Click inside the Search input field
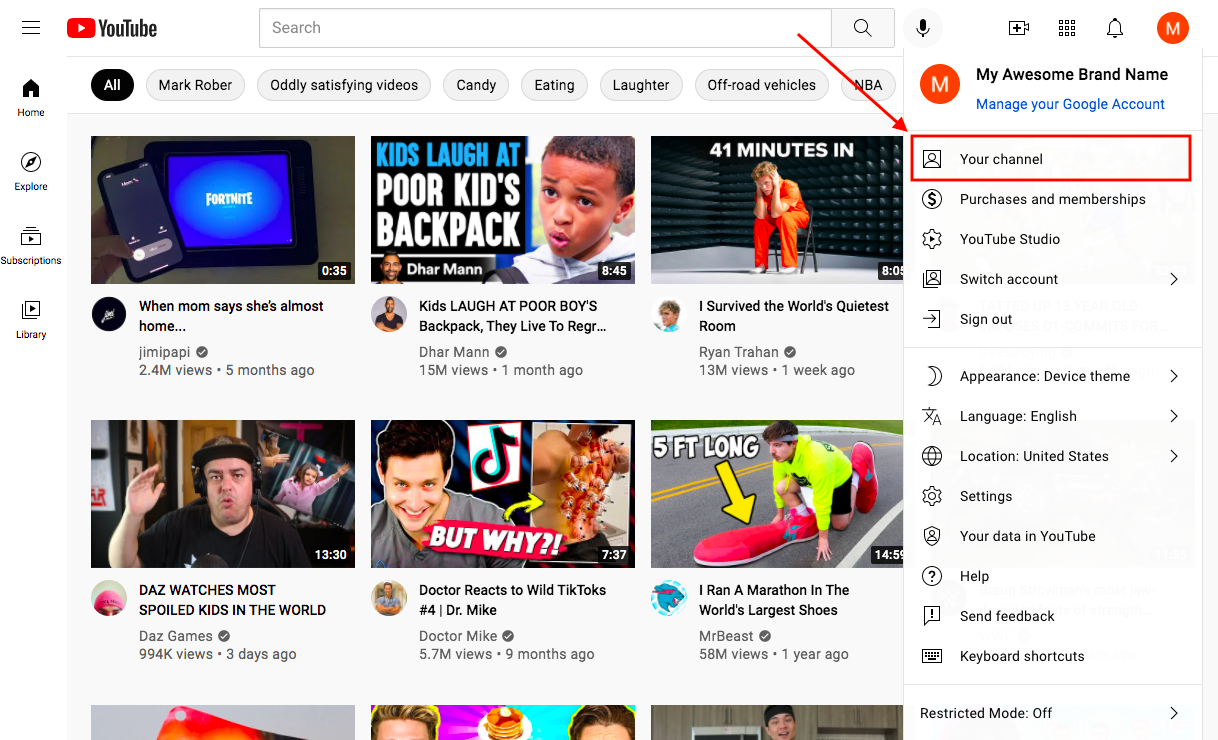1218x740 pixels. click(x=545, y=28)
